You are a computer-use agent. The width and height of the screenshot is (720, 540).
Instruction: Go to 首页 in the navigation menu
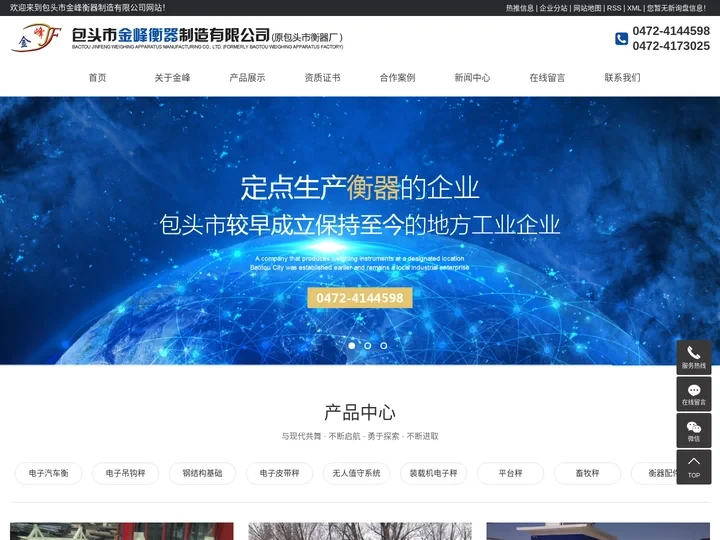tap(97, 78)
